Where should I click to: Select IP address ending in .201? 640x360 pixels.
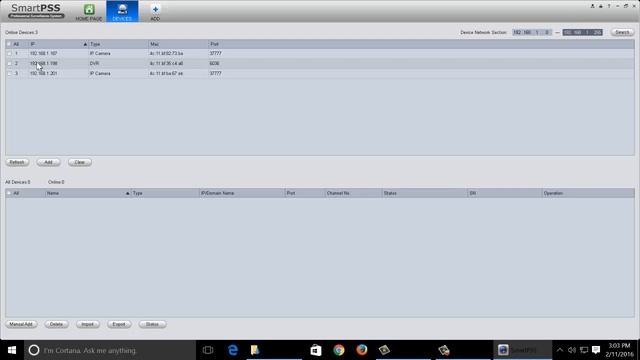[44, 73]
